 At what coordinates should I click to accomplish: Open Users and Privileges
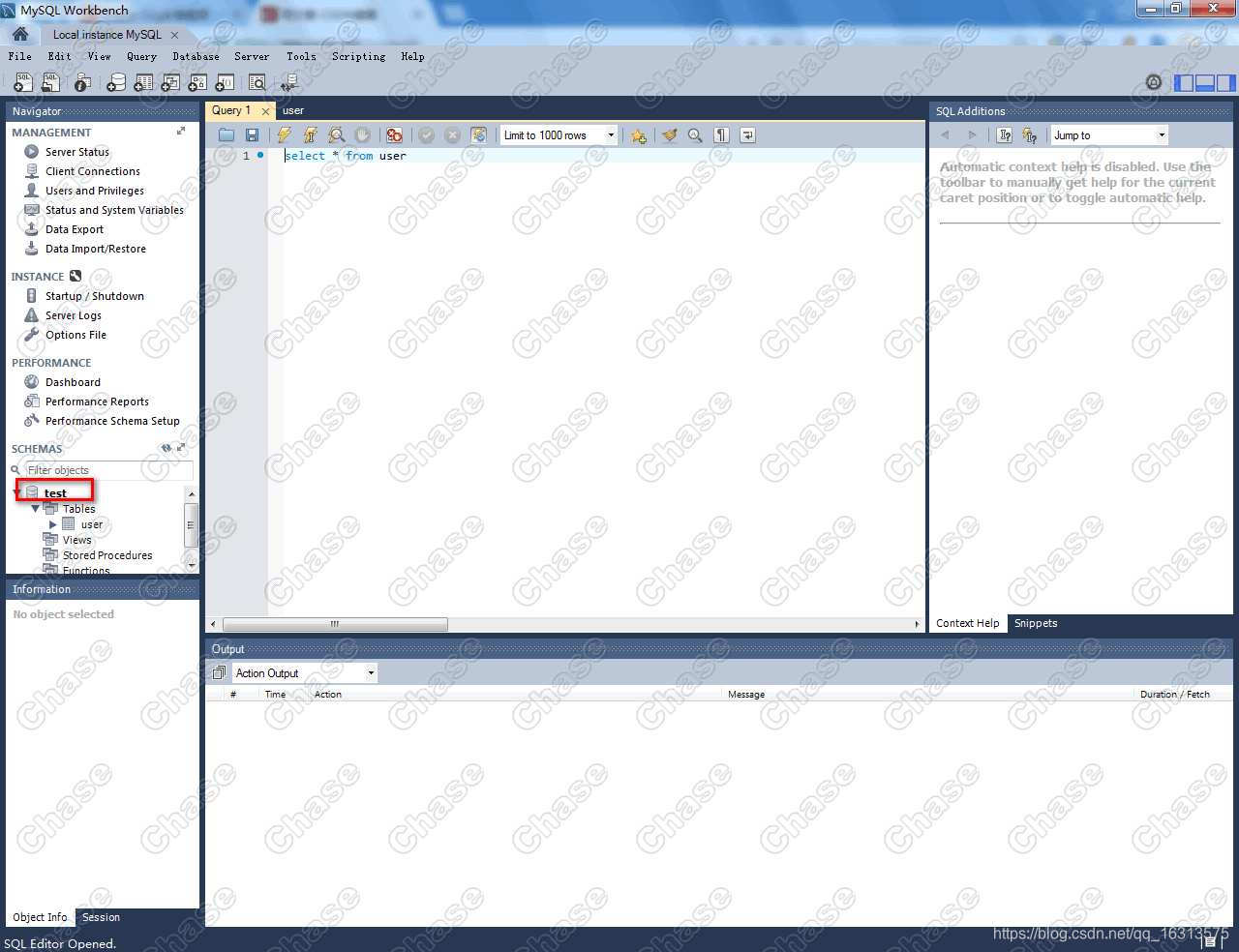(x=95, y=191)
